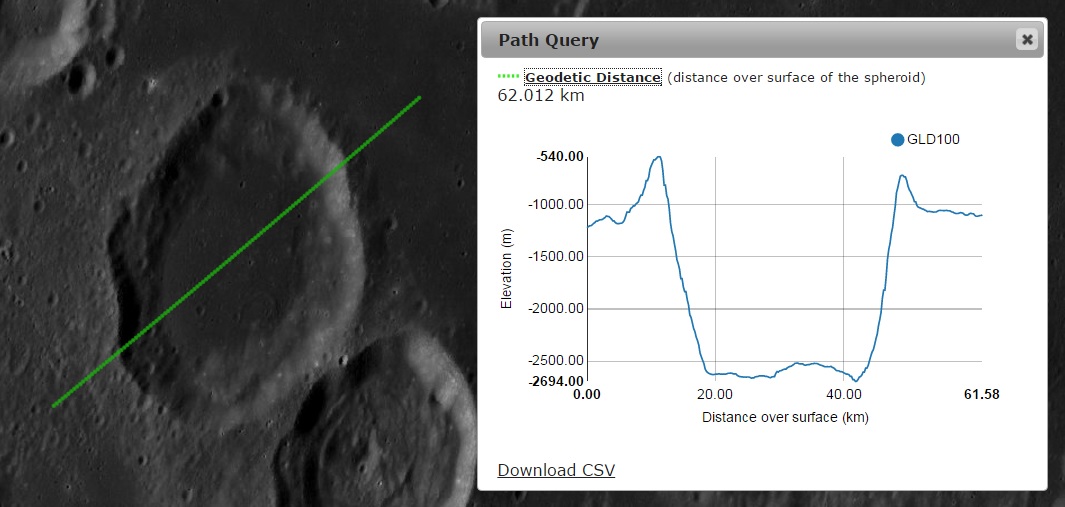
Task: Close the Path Query dialog
Action: (x=1026, y=40)
